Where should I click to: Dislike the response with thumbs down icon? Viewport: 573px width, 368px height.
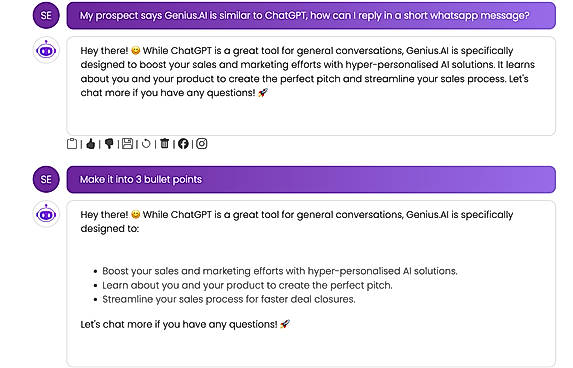tap(109, 144)
